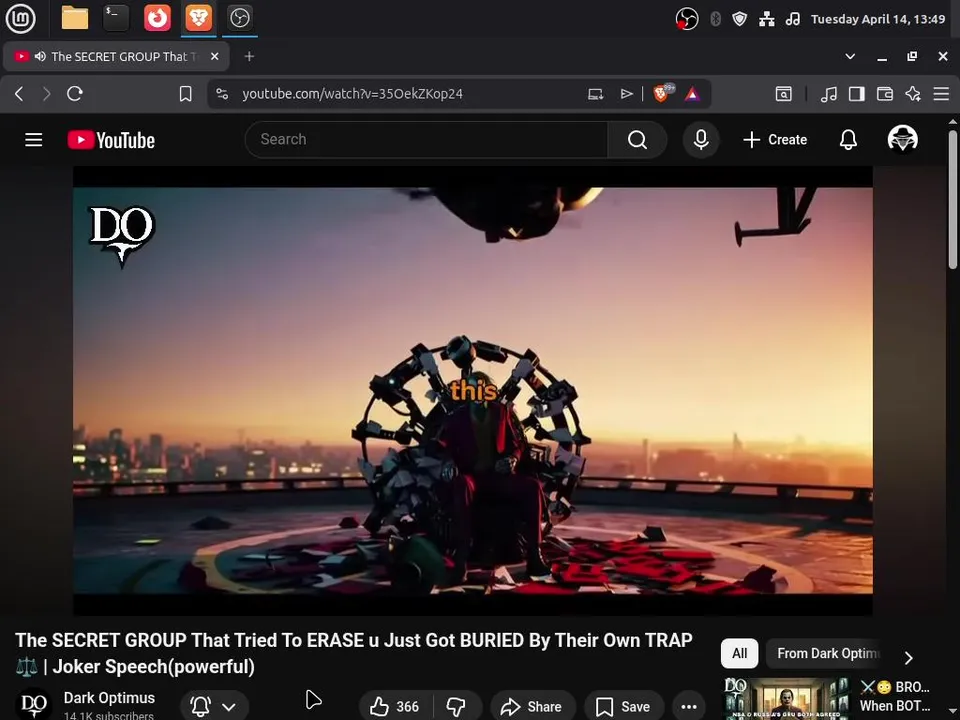Click the share/send arrow icon in address bar
Screen dimensions: 960x720
pyautogui.click(x=626, y=94)
